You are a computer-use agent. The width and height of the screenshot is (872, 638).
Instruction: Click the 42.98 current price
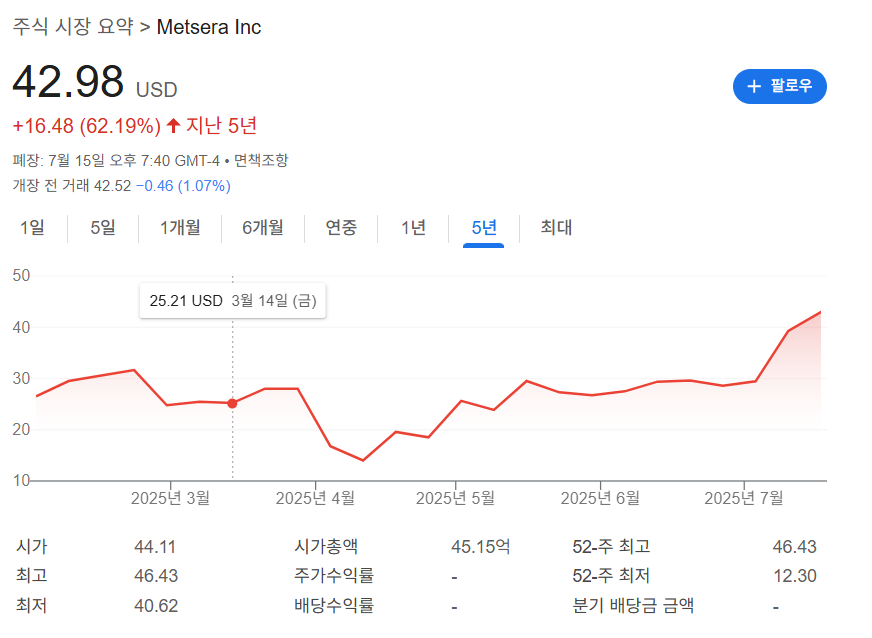point(68,82)
